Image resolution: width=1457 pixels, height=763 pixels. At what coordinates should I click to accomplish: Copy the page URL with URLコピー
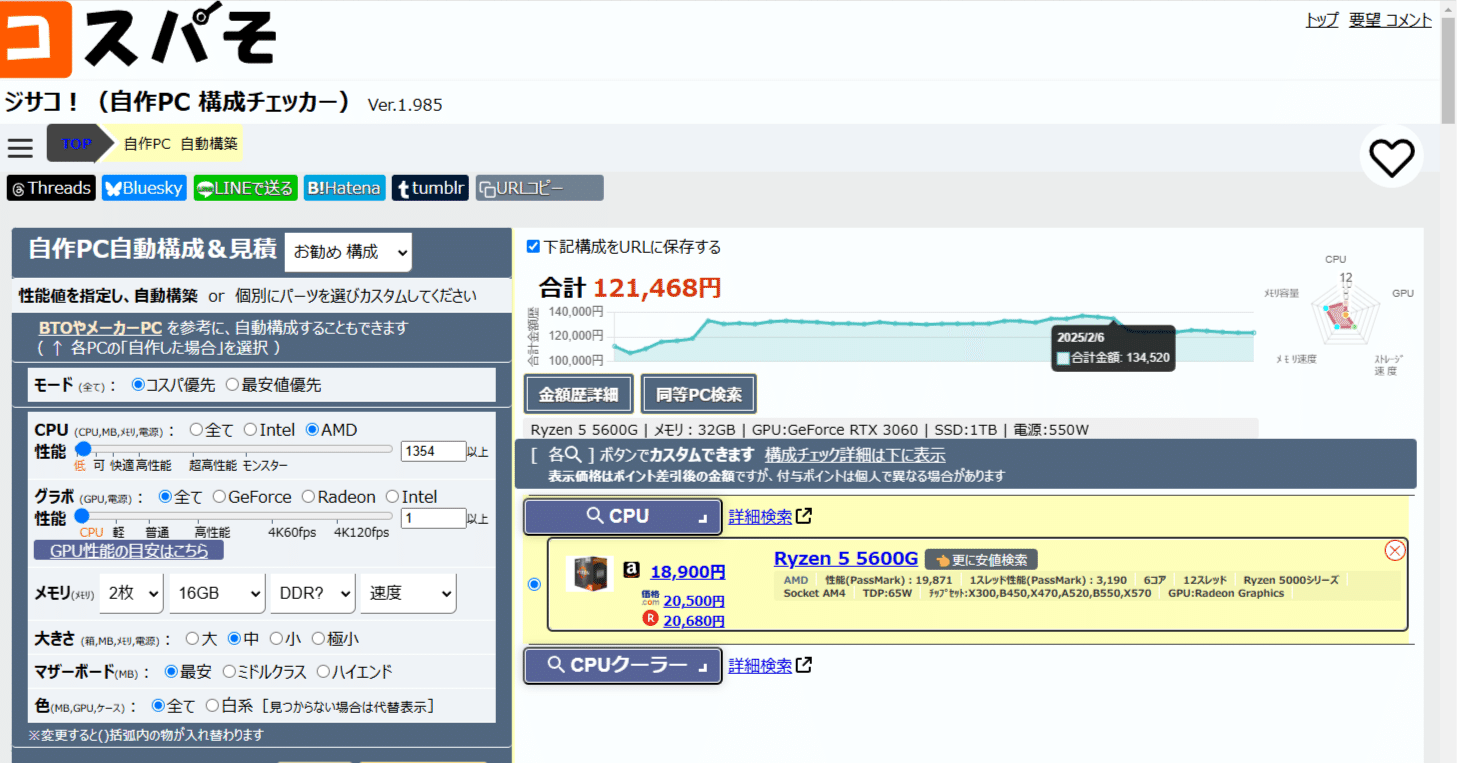[x=538, y=187]
